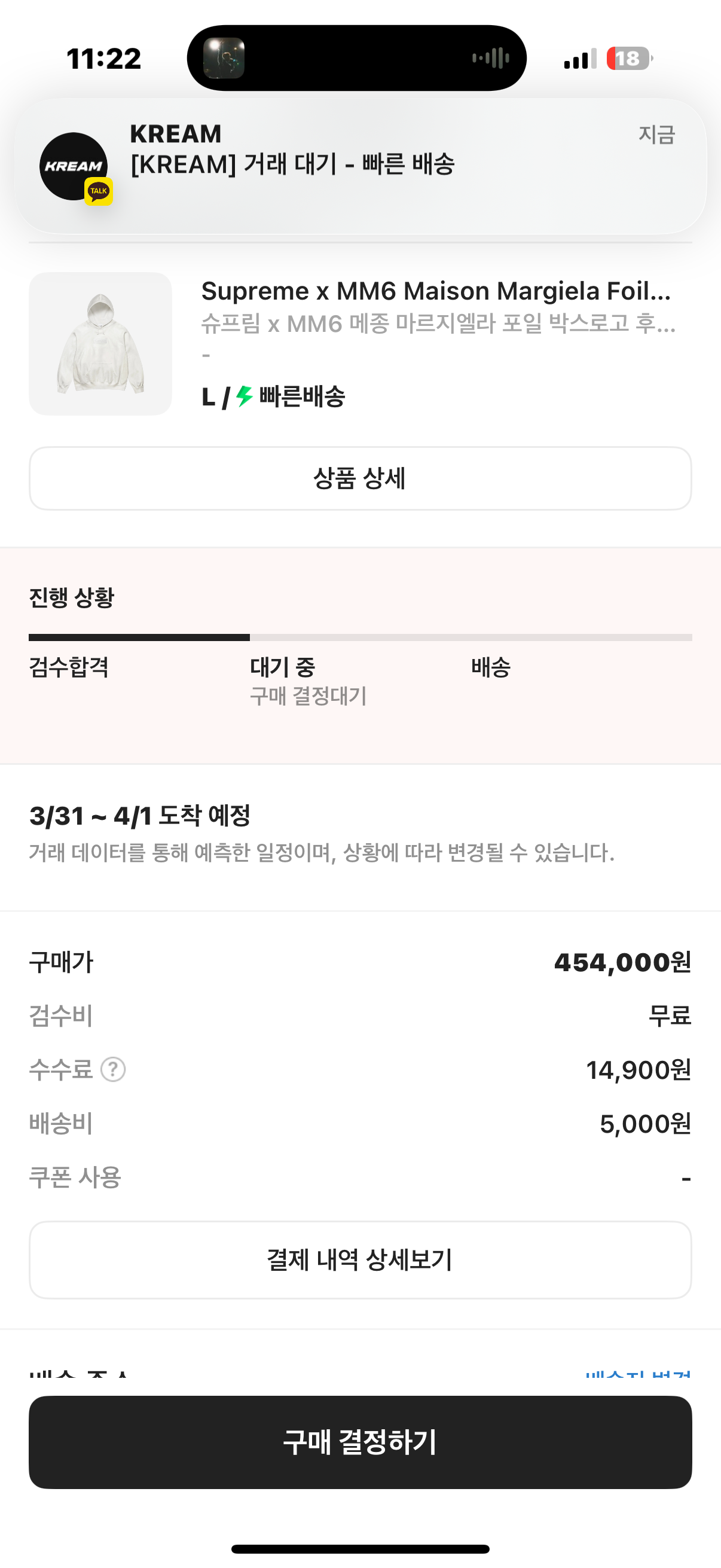The height and width of the screenshot is (1568, 721).
Task: Tap the battery indicator in status bar
Action: click(x=629, y=59)
